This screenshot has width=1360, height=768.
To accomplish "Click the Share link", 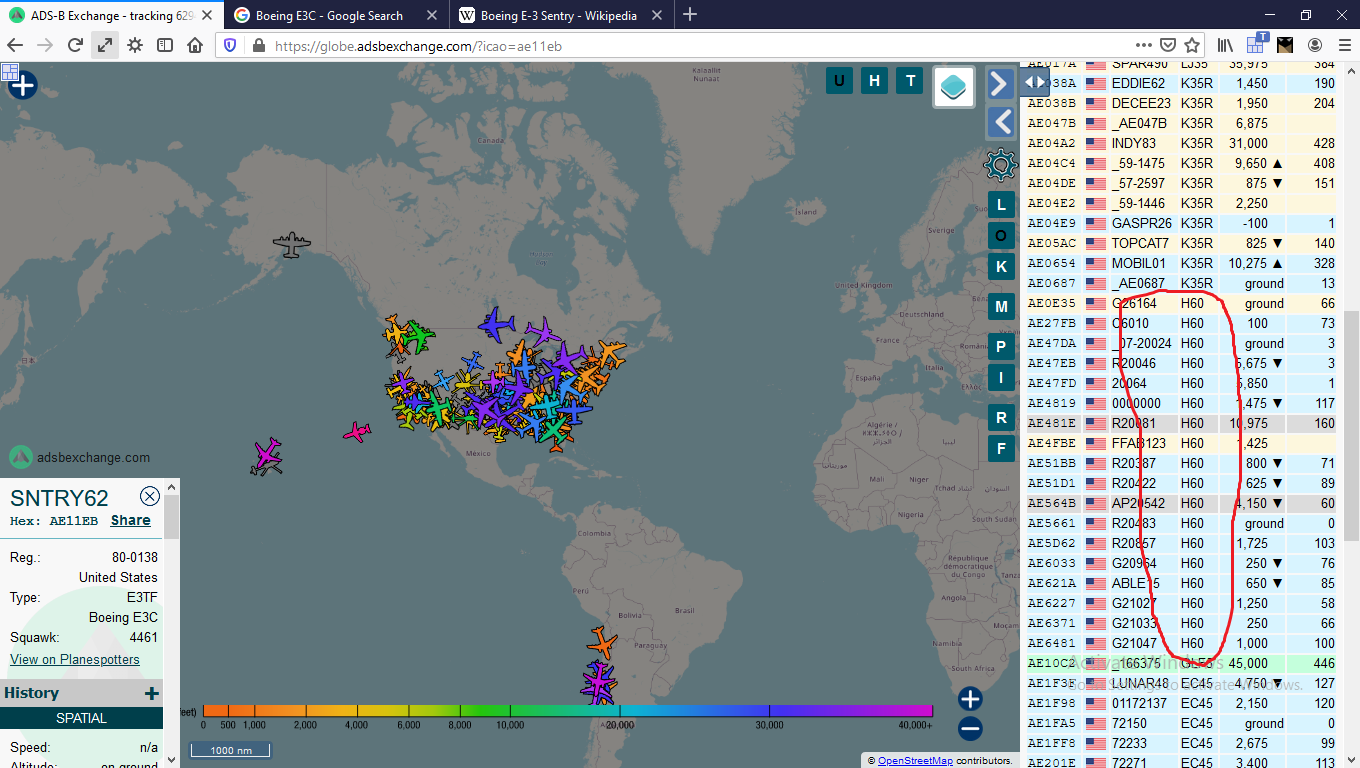I will click(x=130, y=520).
